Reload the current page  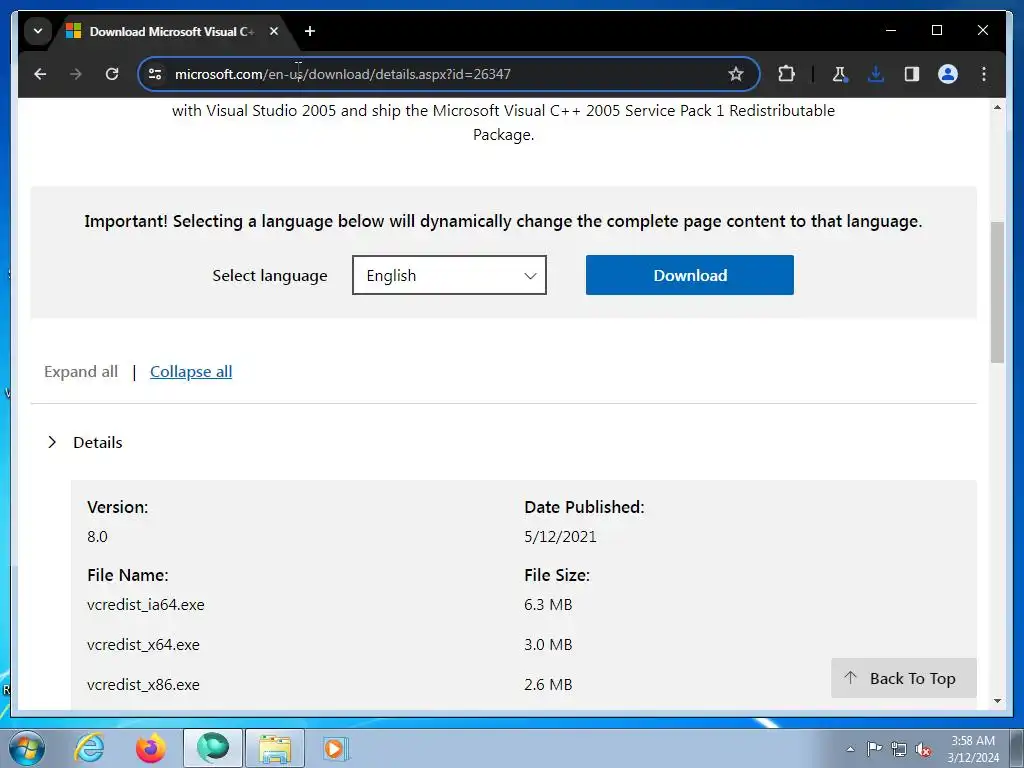(x=112, y=74)
